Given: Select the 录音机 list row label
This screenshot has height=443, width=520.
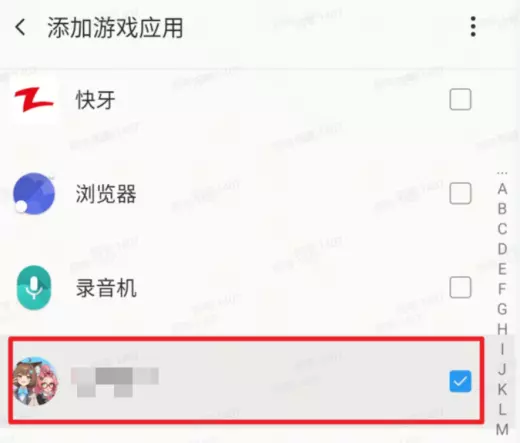Looking at the screenshot, I should click(x=106, y=288).
